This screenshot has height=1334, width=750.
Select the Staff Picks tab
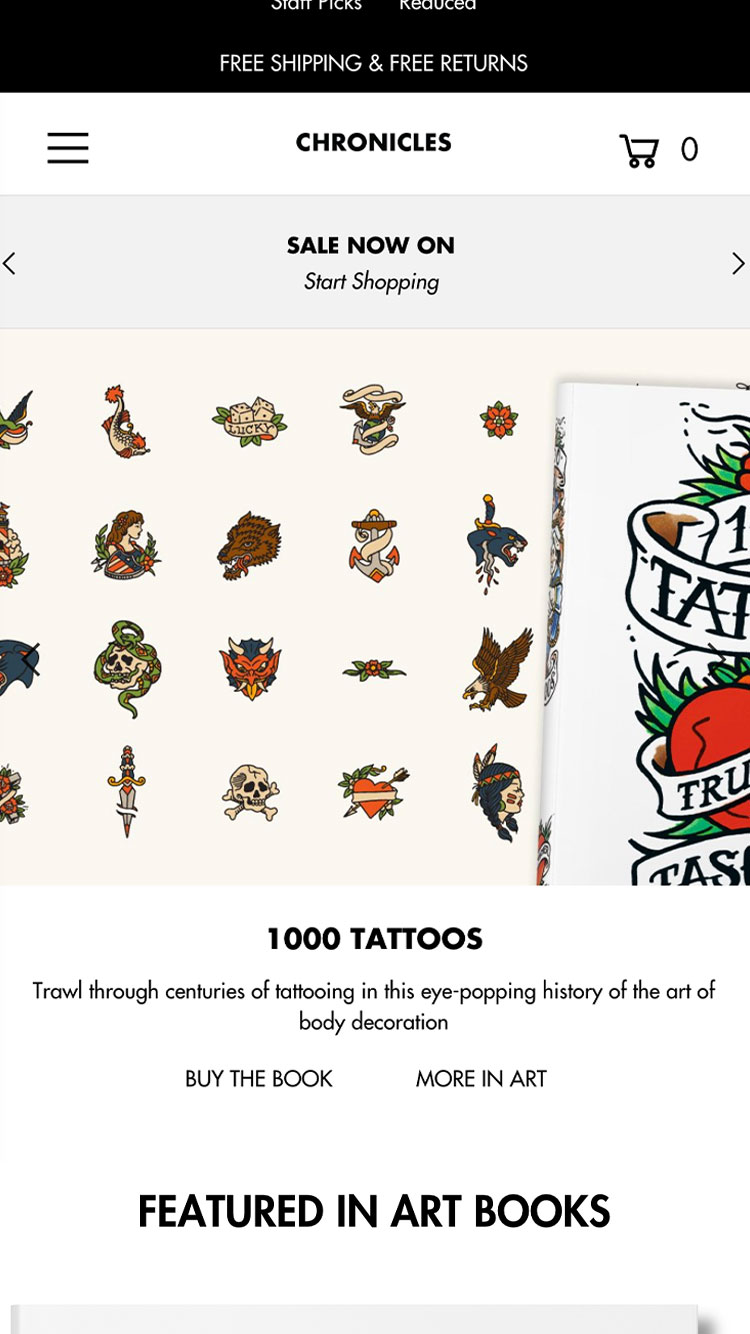pyautogui.click(x=316, y=5)
